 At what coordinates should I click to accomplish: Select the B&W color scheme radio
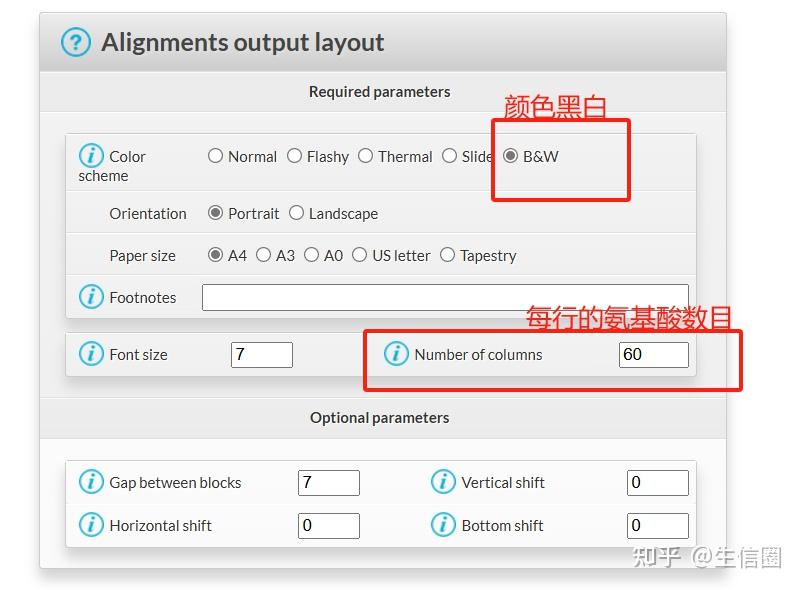point(510,155)
